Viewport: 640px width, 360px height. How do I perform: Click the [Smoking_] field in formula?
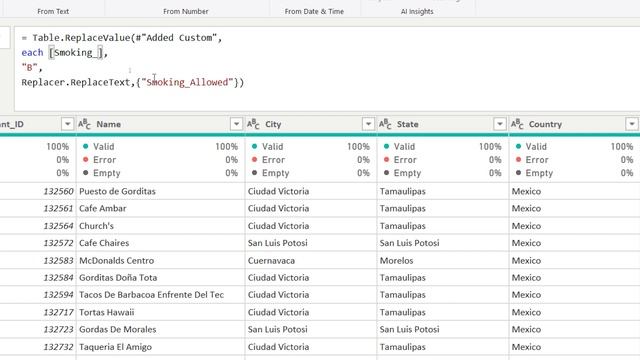pyautogui.click(x=76, y=53)
